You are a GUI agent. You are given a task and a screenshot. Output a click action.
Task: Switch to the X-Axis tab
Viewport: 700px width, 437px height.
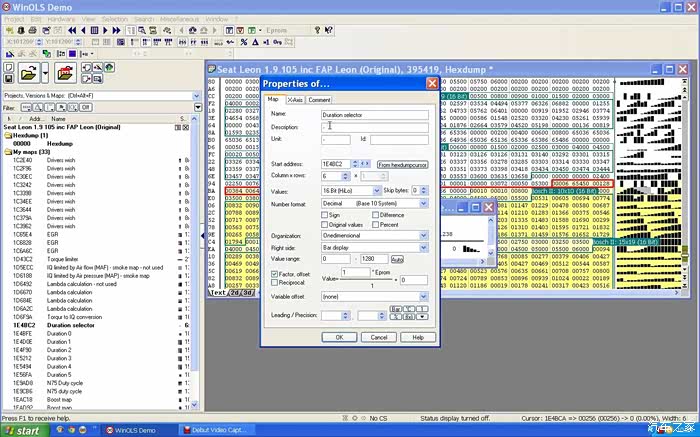pyautogui.click(x=296, y=100)
